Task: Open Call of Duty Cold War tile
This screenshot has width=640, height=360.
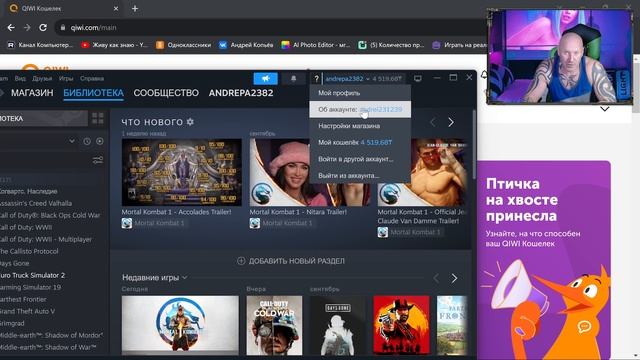Action: click(274, 325)
